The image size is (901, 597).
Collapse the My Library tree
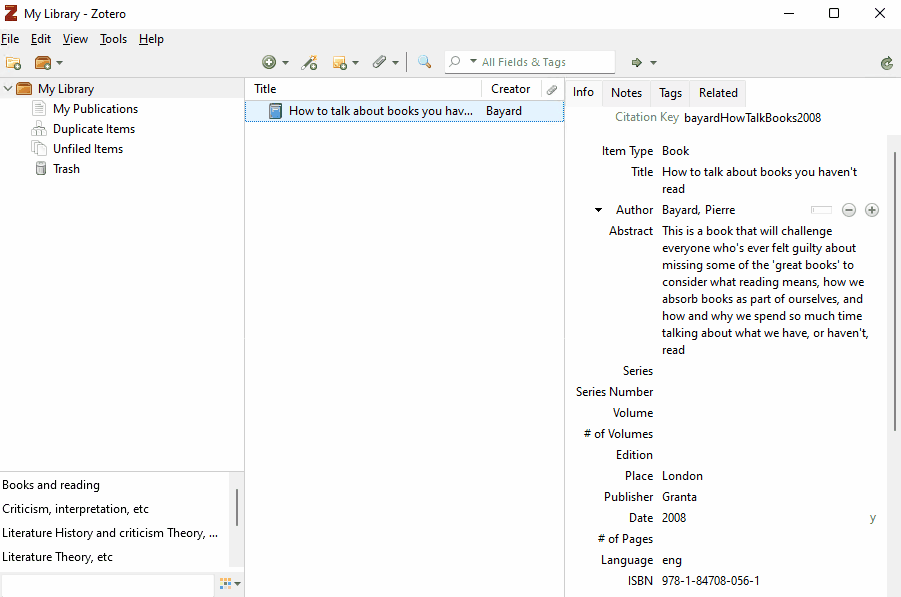(7, 88)
